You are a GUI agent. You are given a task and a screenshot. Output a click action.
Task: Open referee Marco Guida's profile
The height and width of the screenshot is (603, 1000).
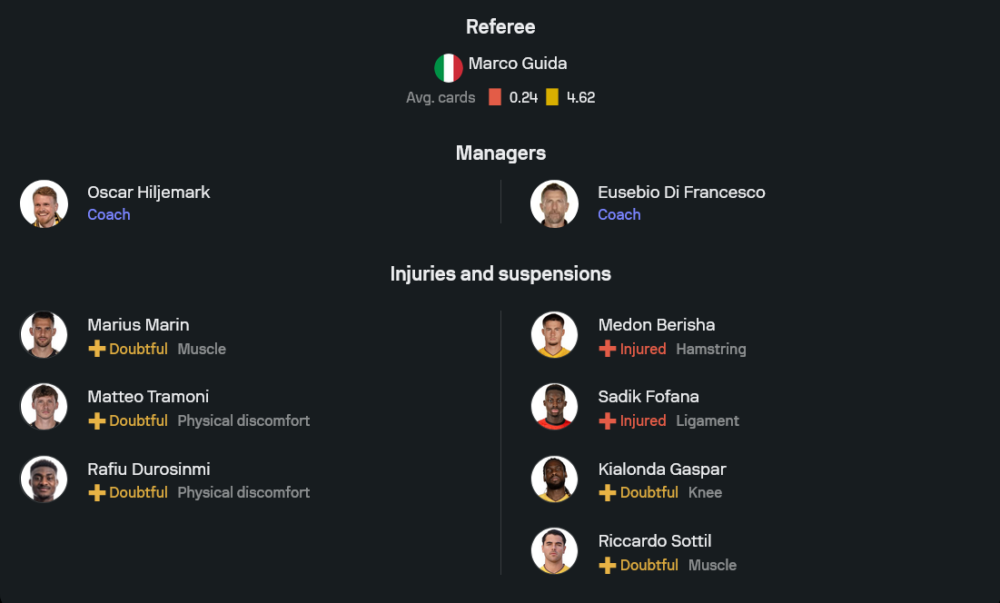(517, 63)
